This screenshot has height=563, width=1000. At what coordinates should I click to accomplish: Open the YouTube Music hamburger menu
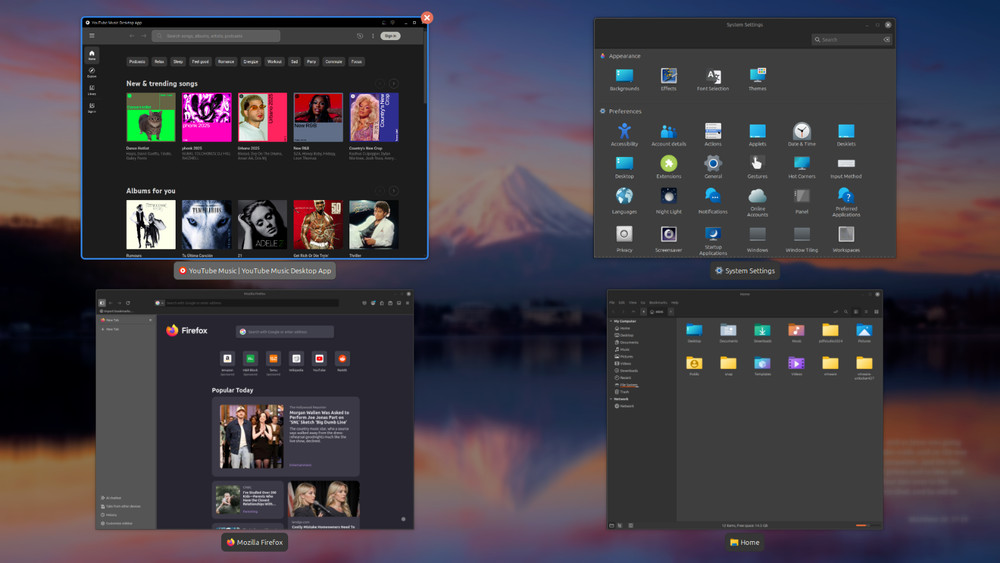[x=92, y=36]
